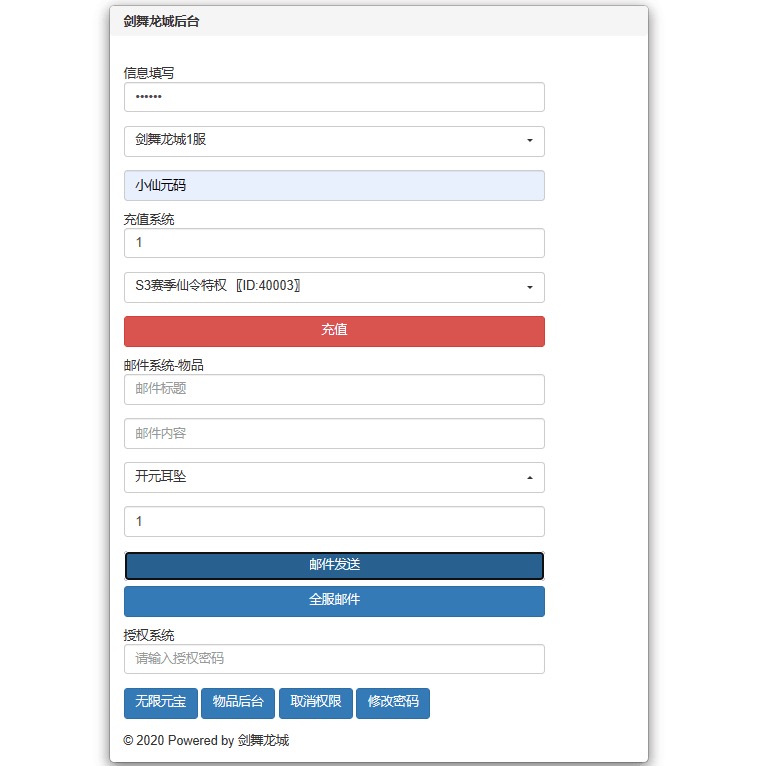The height and width of the screenshot is (766, 764).
Task: Focus the 邮件内容 field
Action: coord(334,433)
